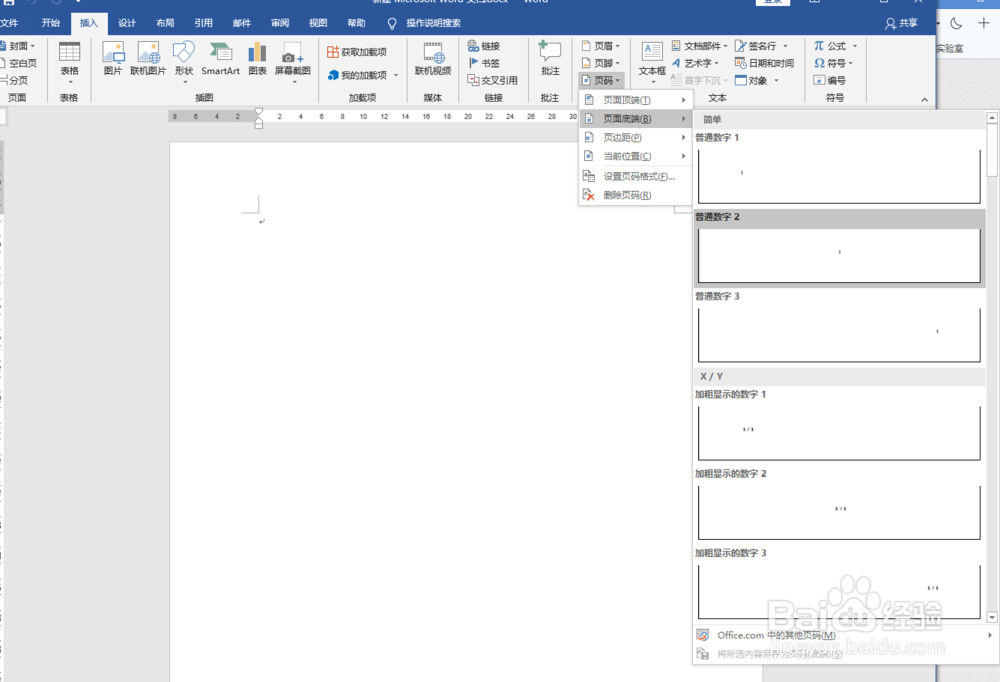Open the 帮助 Help tab
This screenshot has height=682, width=1000.
357,23
